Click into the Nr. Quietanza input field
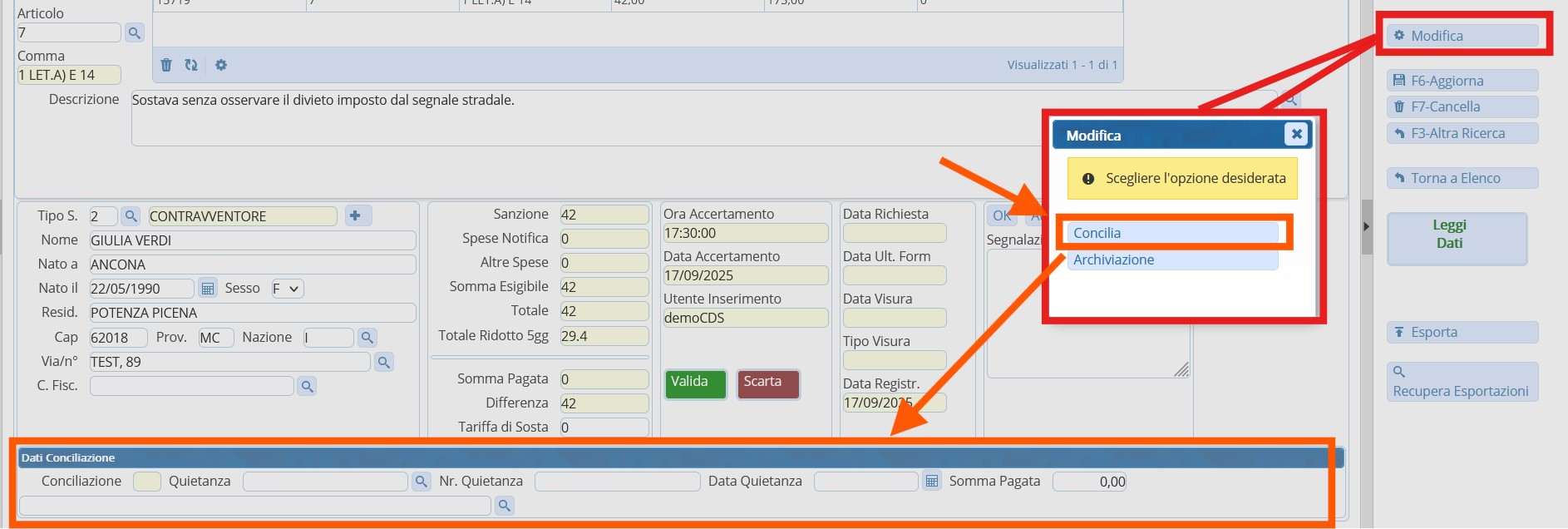Image resolution: width=1568 pixels, height=529 pixels. pos(617,482)
